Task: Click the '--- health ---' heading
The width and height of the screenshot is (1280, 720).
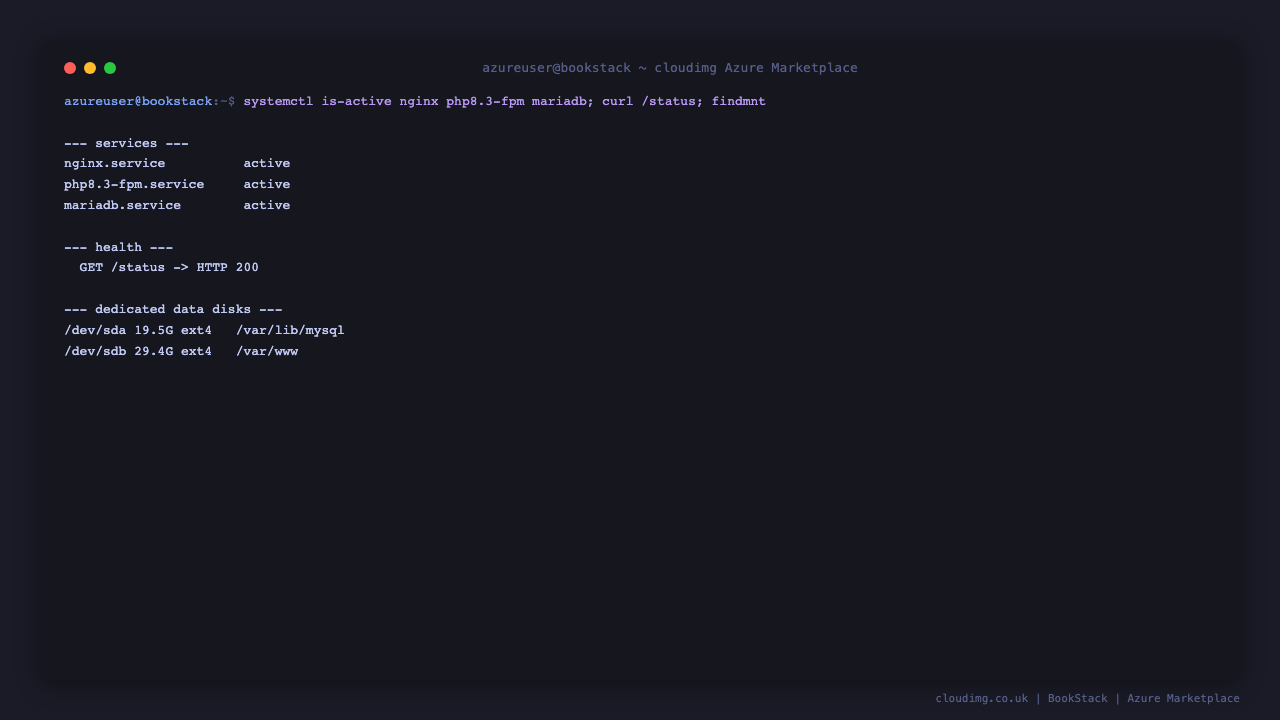Action: coord(119,248)
